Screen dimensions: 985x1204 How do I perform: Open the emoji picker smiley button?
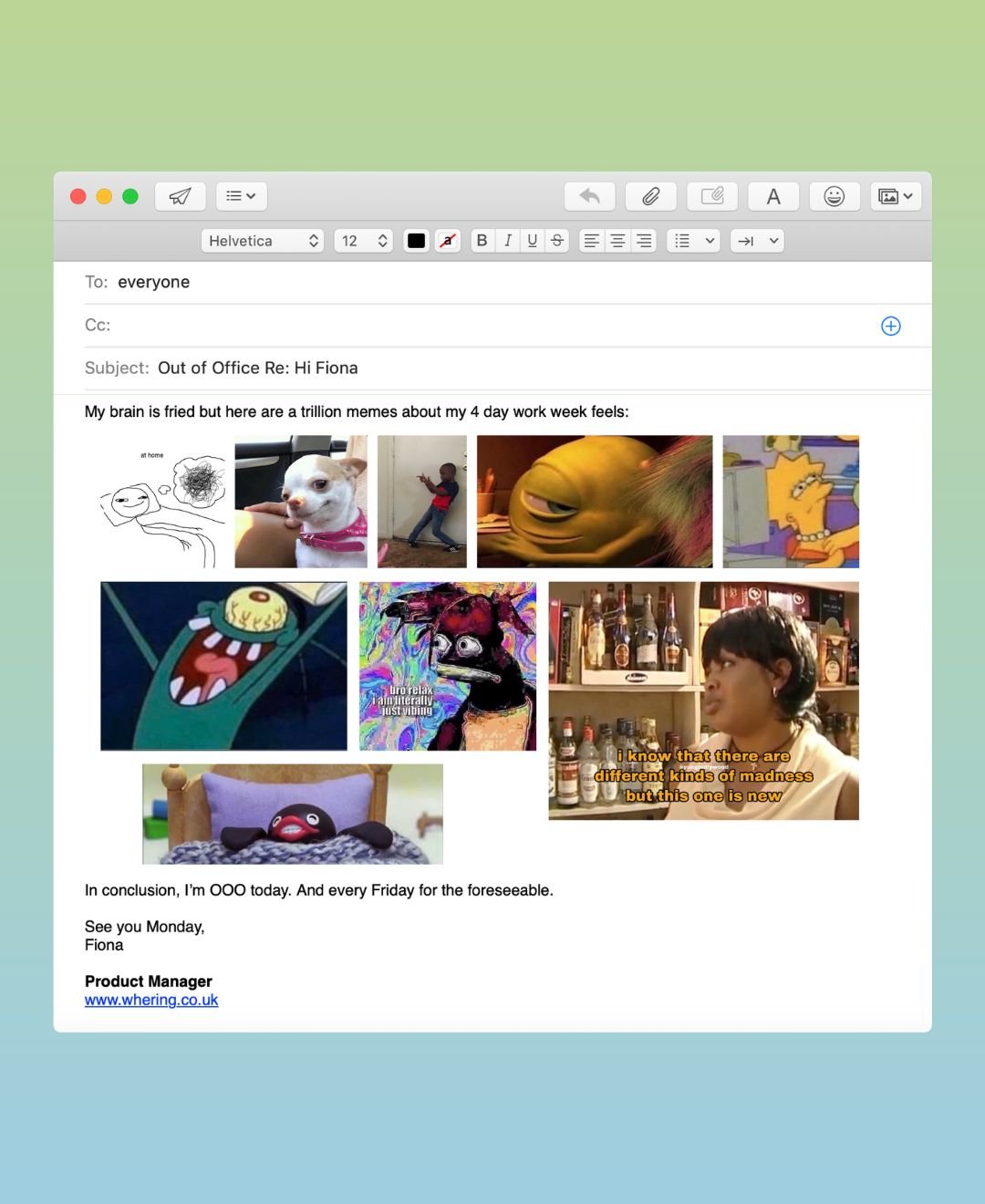(x=835, y=196)
